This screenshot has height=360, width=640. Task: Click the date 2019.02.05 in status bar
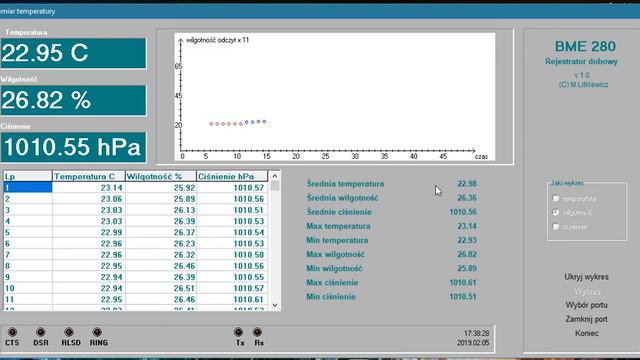473,343
